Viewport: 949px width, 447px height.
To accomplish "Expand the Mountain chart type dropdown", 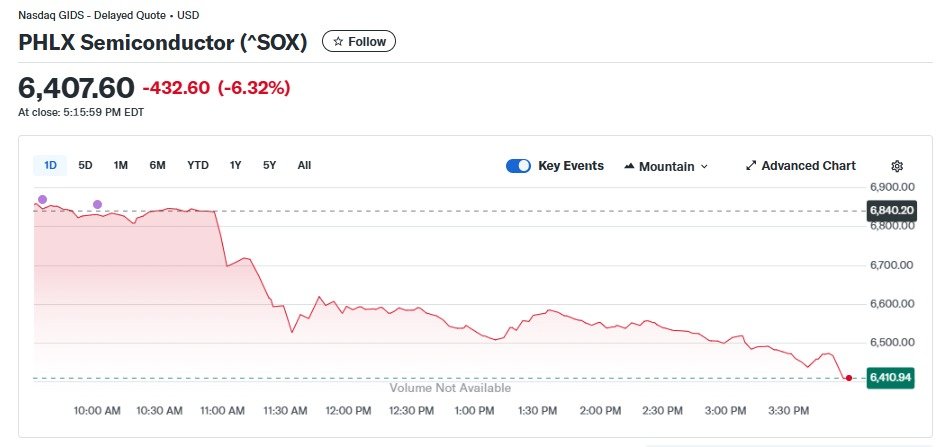I will coord(704,167).
